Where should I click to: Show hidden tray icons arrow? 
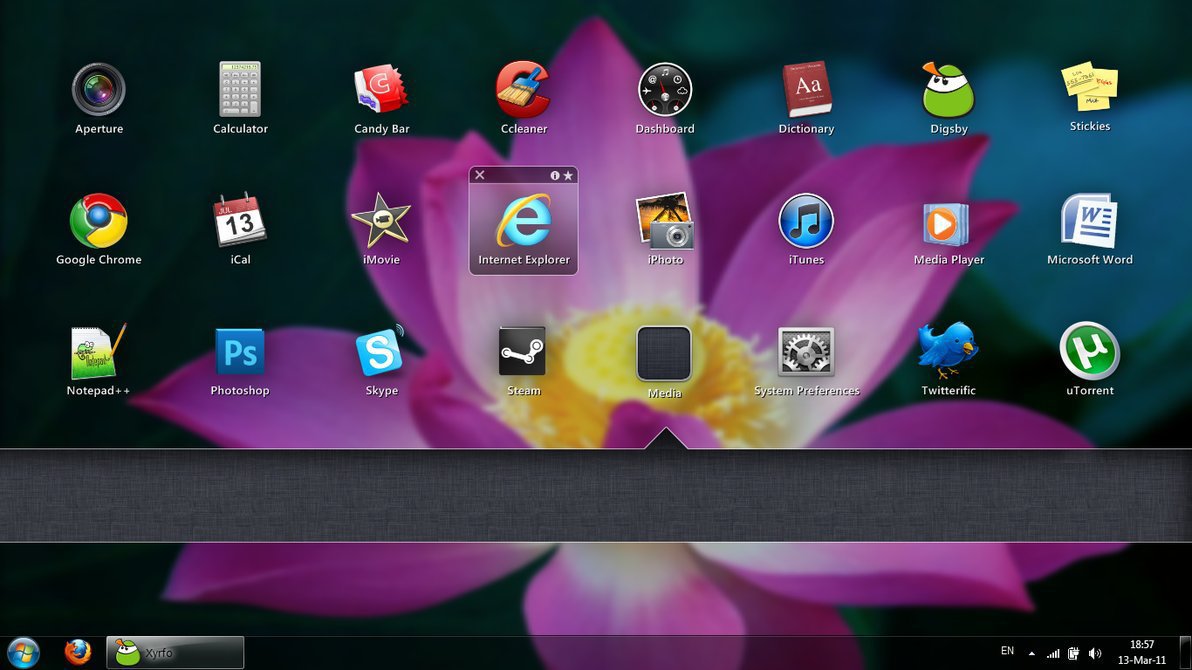point(1032,653)
